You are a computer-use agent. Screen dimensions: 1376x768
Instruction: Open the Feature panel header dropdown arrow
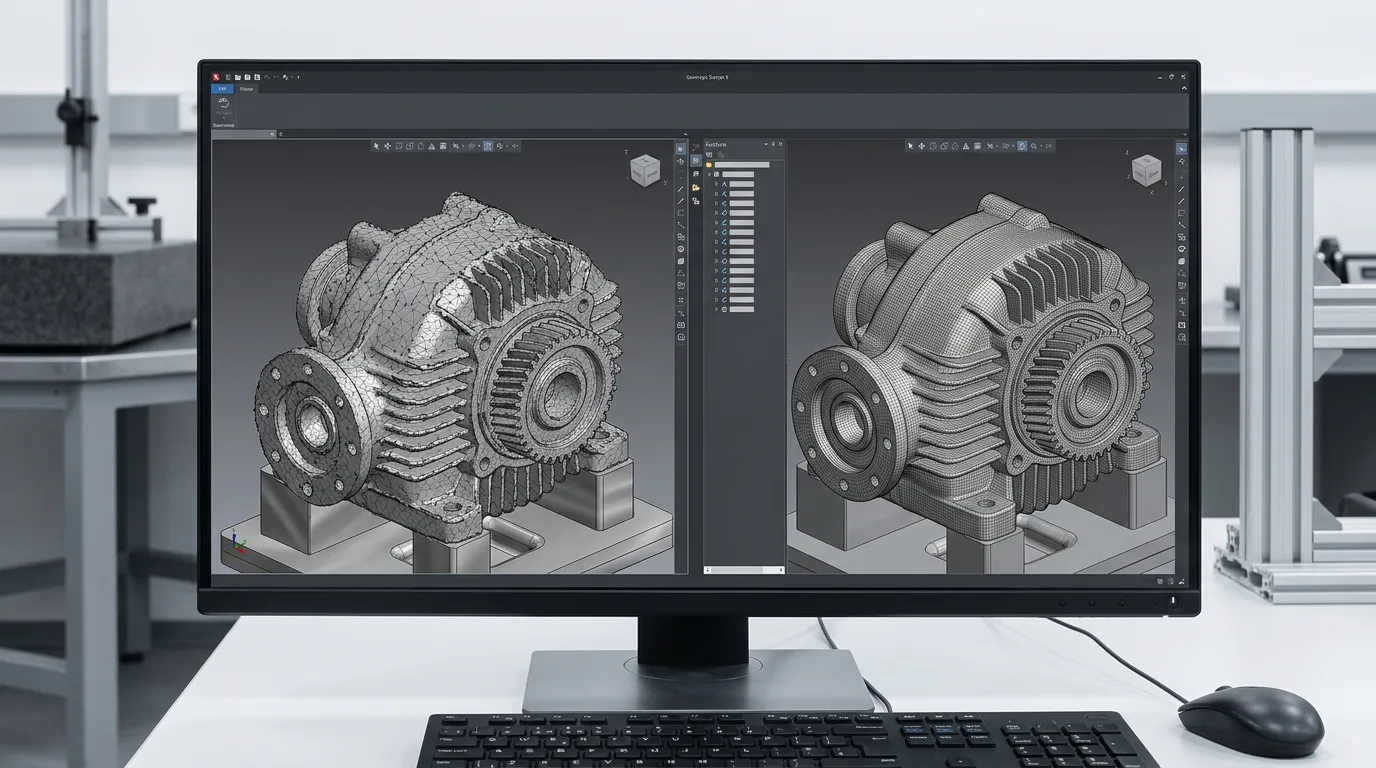[766, 144]
